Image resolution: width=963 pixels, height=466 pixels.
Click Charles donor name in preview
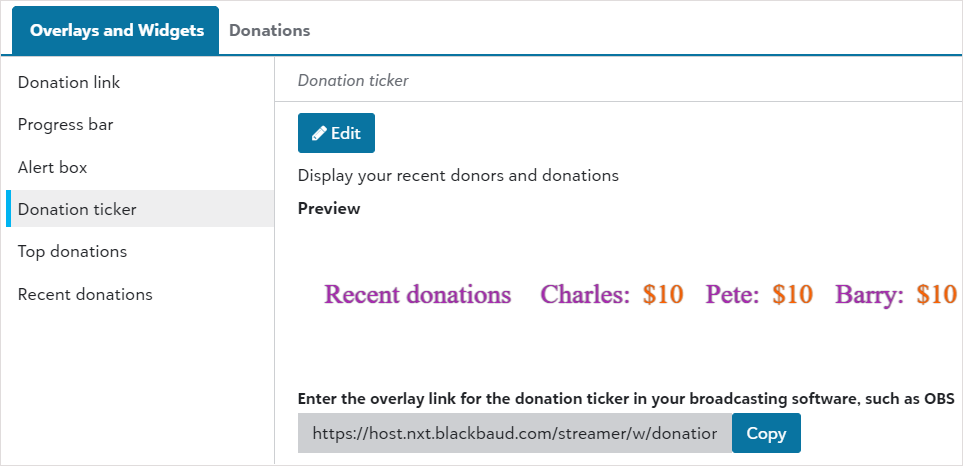[585, 295]
